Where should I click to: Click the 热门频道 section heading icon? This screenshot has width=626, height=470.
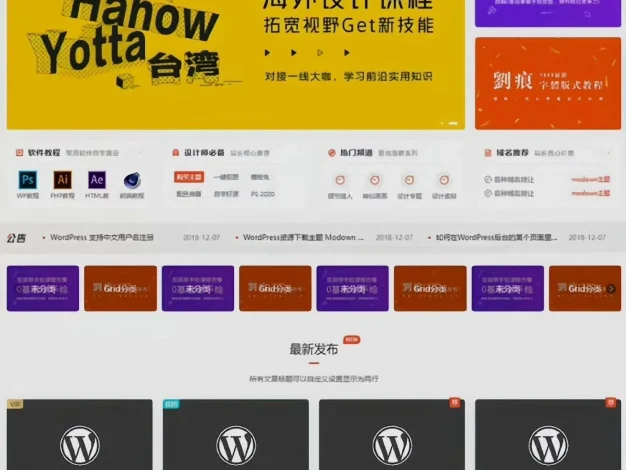coord(331,153)
